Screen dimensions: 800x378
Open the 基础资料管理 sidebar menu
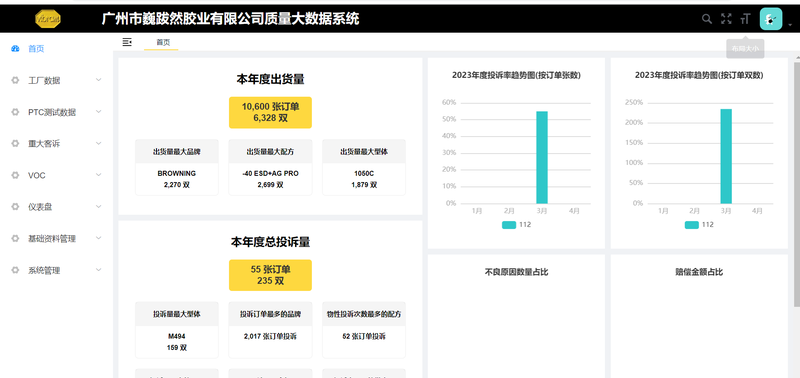56,239
